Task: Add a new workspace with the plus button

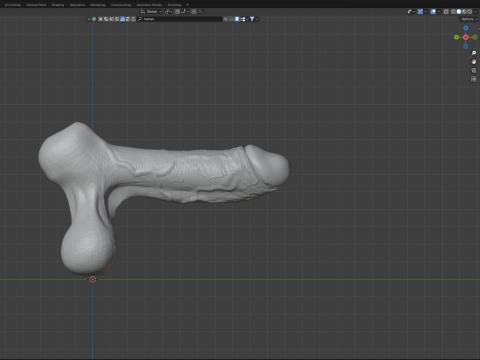Action: [x=187, y=5]
